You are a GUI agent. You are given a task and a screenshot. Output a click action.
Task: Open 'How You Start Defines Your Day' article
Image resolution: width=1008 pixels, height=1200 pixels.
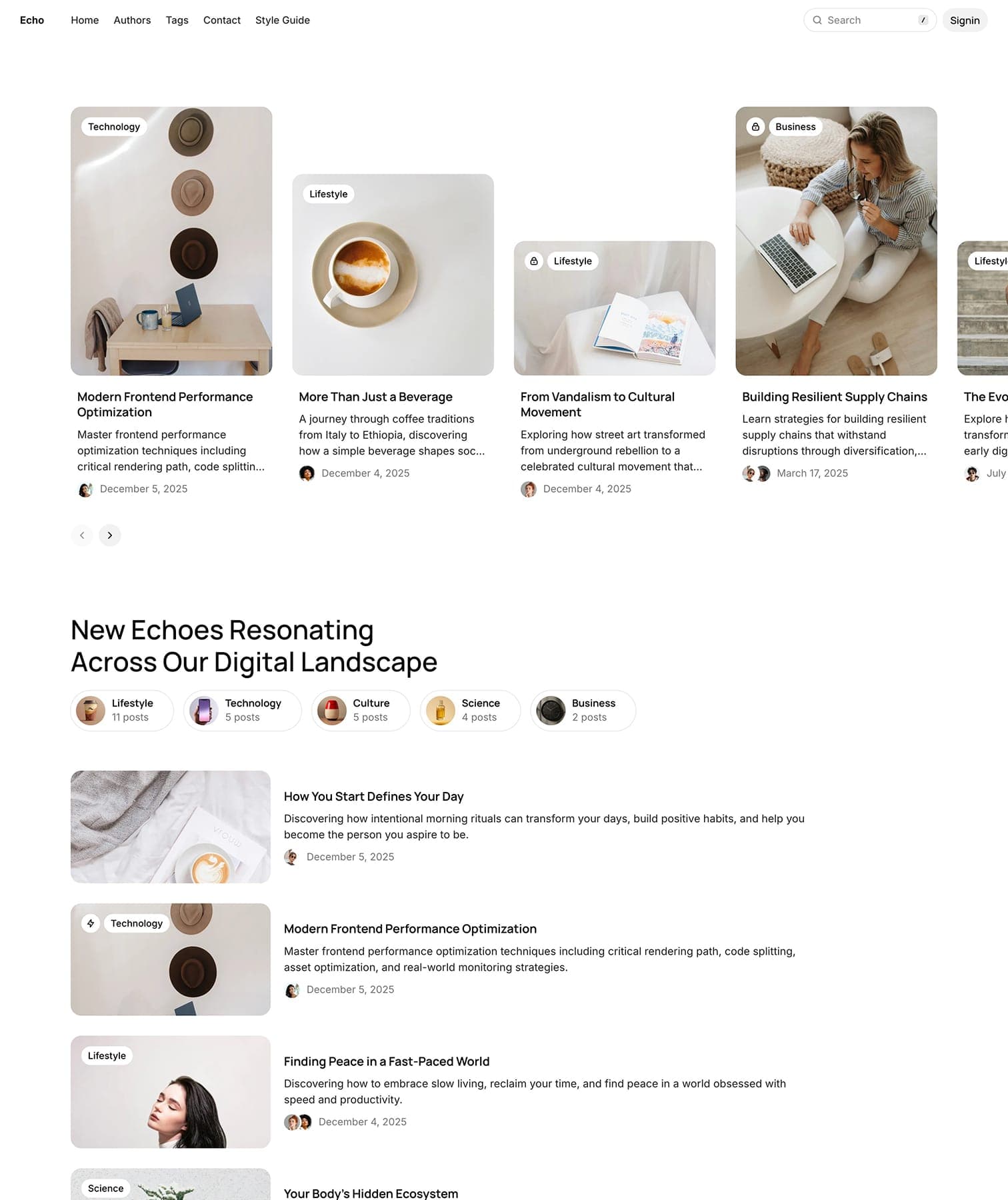[x=373, y=797]
